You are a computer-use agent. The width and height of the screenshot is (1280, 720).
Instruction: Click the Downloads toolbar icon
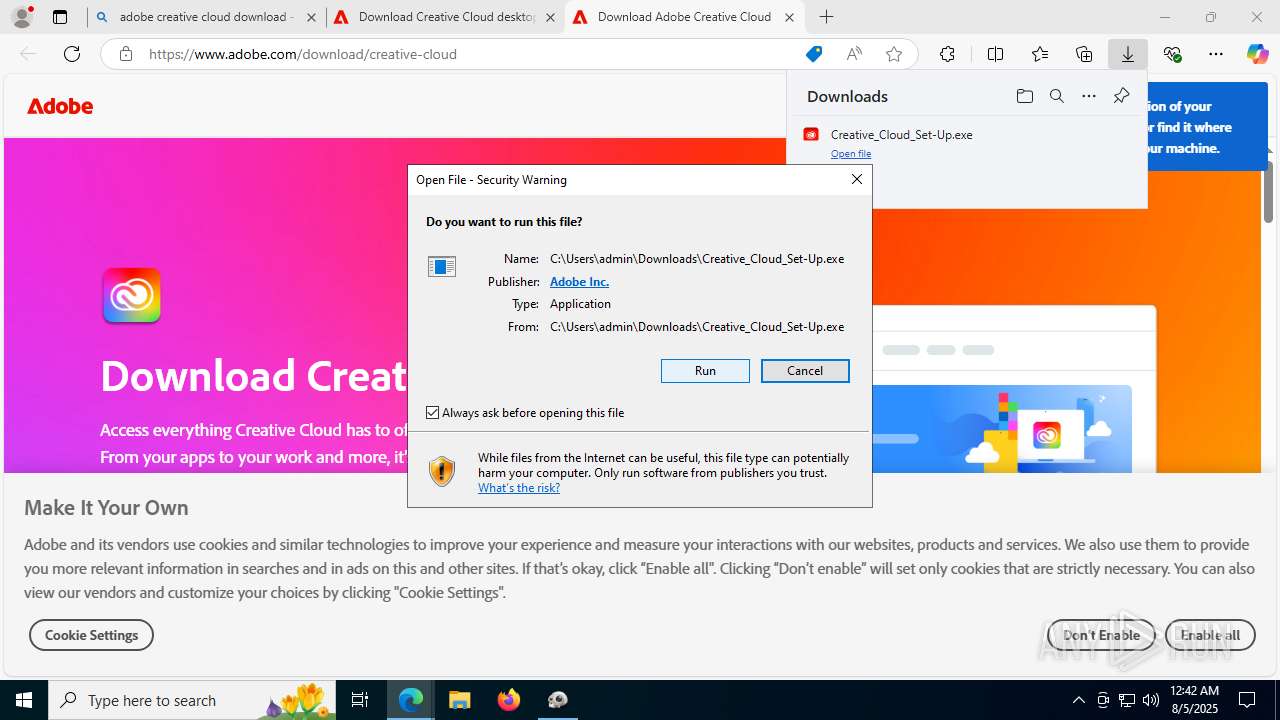[1128, 54]
